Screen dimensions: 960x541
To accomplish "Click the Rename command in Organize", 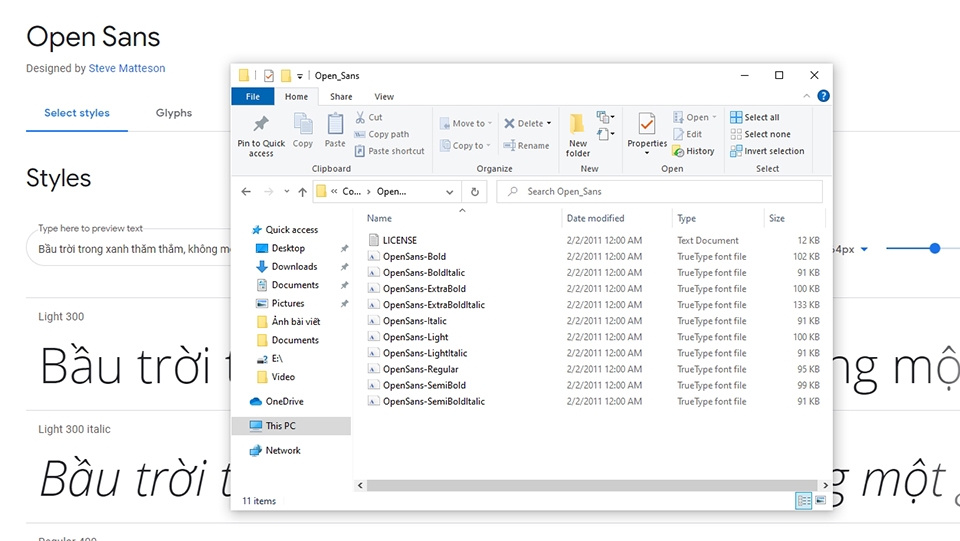I will click(x=526, y=146).
